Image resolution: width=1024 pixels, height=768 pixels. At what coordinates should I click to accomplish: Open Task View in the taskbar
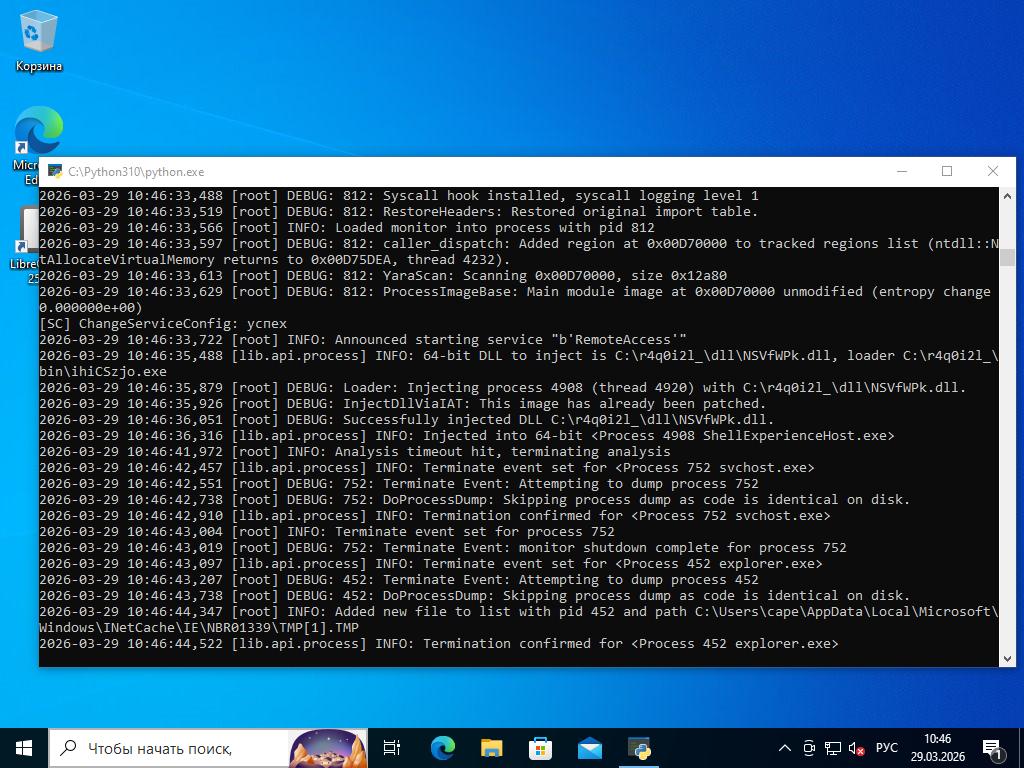point(392,747)
